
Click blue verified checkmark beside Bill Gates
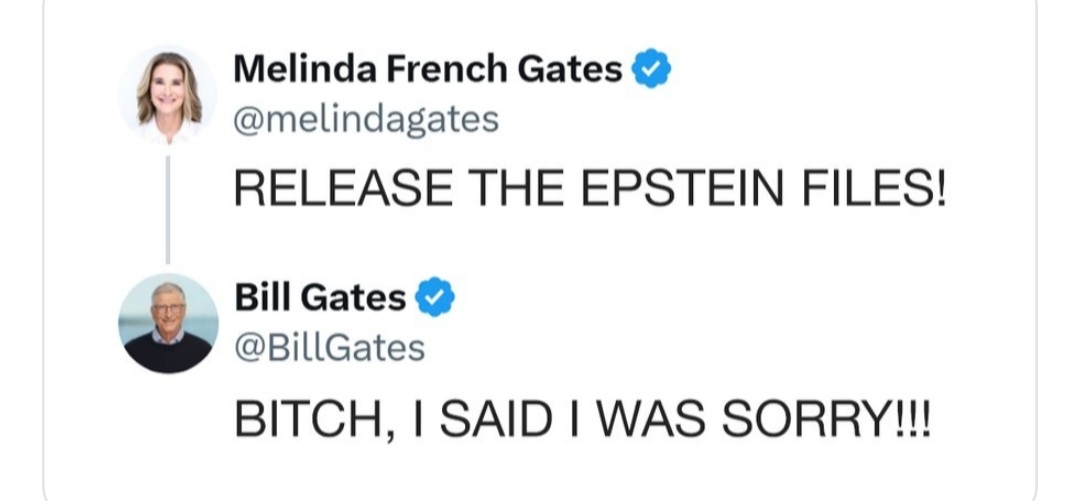click(435, 296)
